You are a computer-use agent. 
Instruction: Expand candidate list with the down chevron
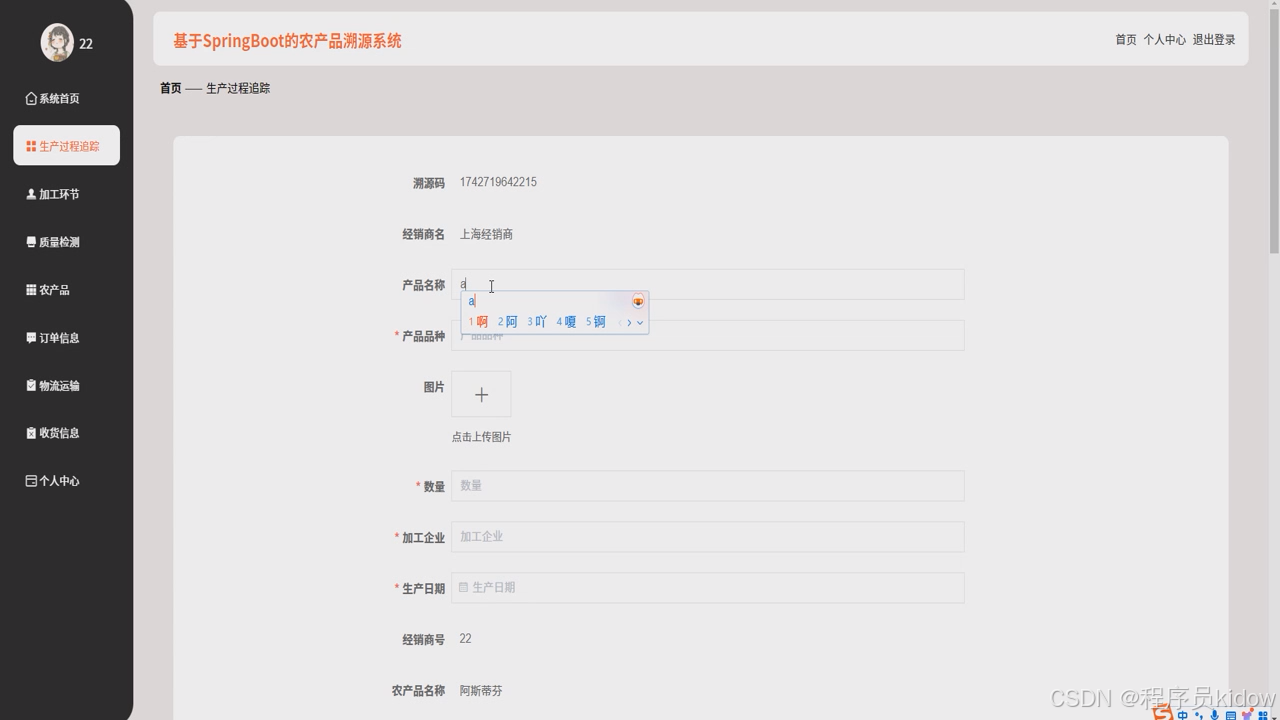point(640,322)
